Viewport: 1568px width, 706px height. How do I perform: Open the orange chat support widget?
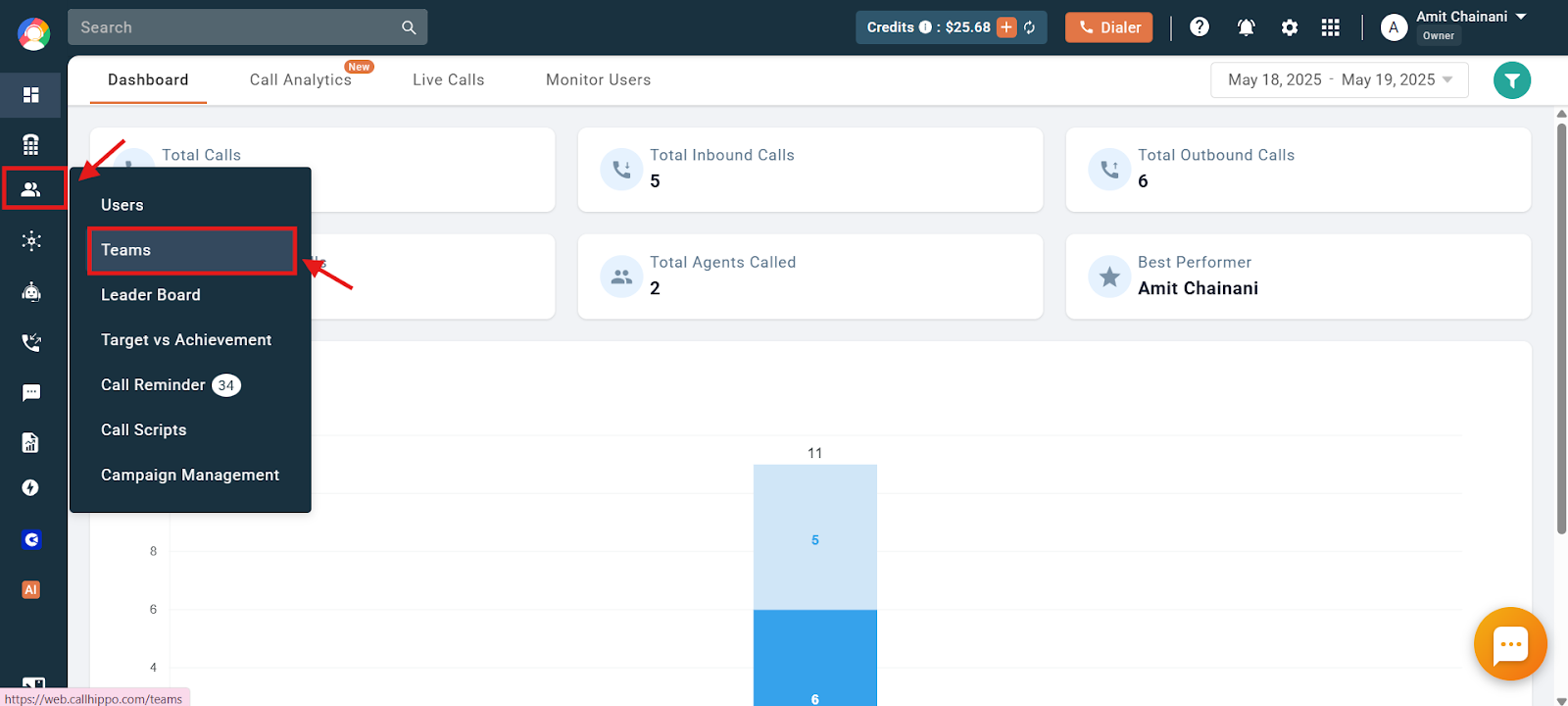[x=1510, y=644]
